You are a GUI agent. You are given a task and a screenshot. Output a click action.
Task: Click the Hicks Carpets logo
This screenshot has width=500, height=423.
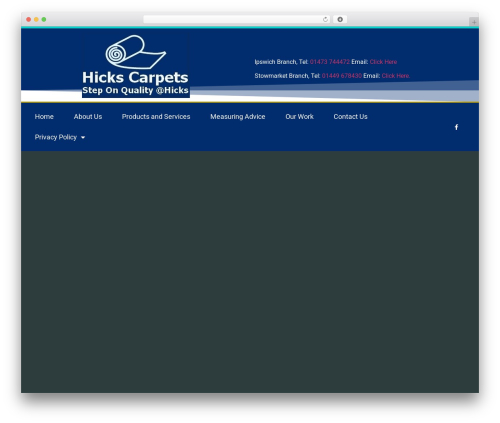click(x=136, y=65)
